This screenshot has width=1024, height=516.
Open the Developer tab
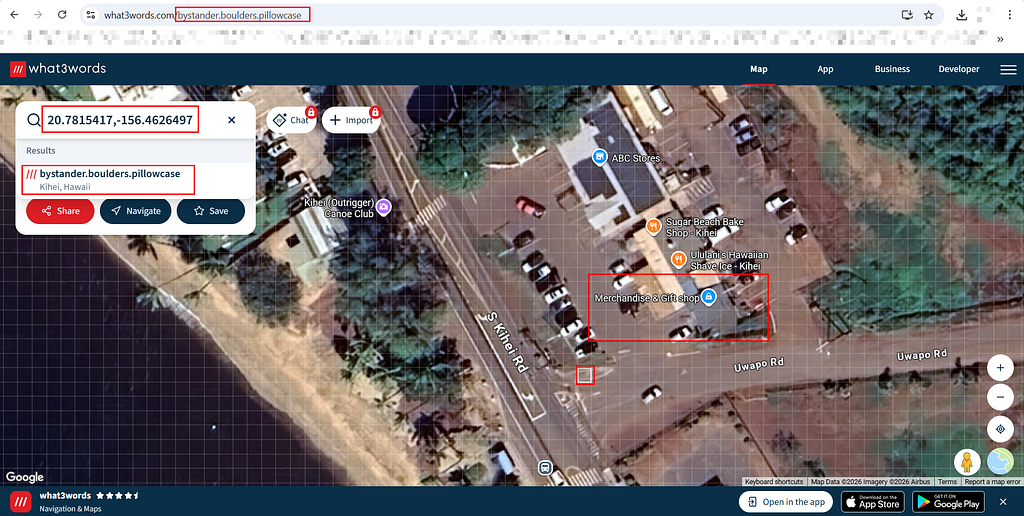pos(959,69)
